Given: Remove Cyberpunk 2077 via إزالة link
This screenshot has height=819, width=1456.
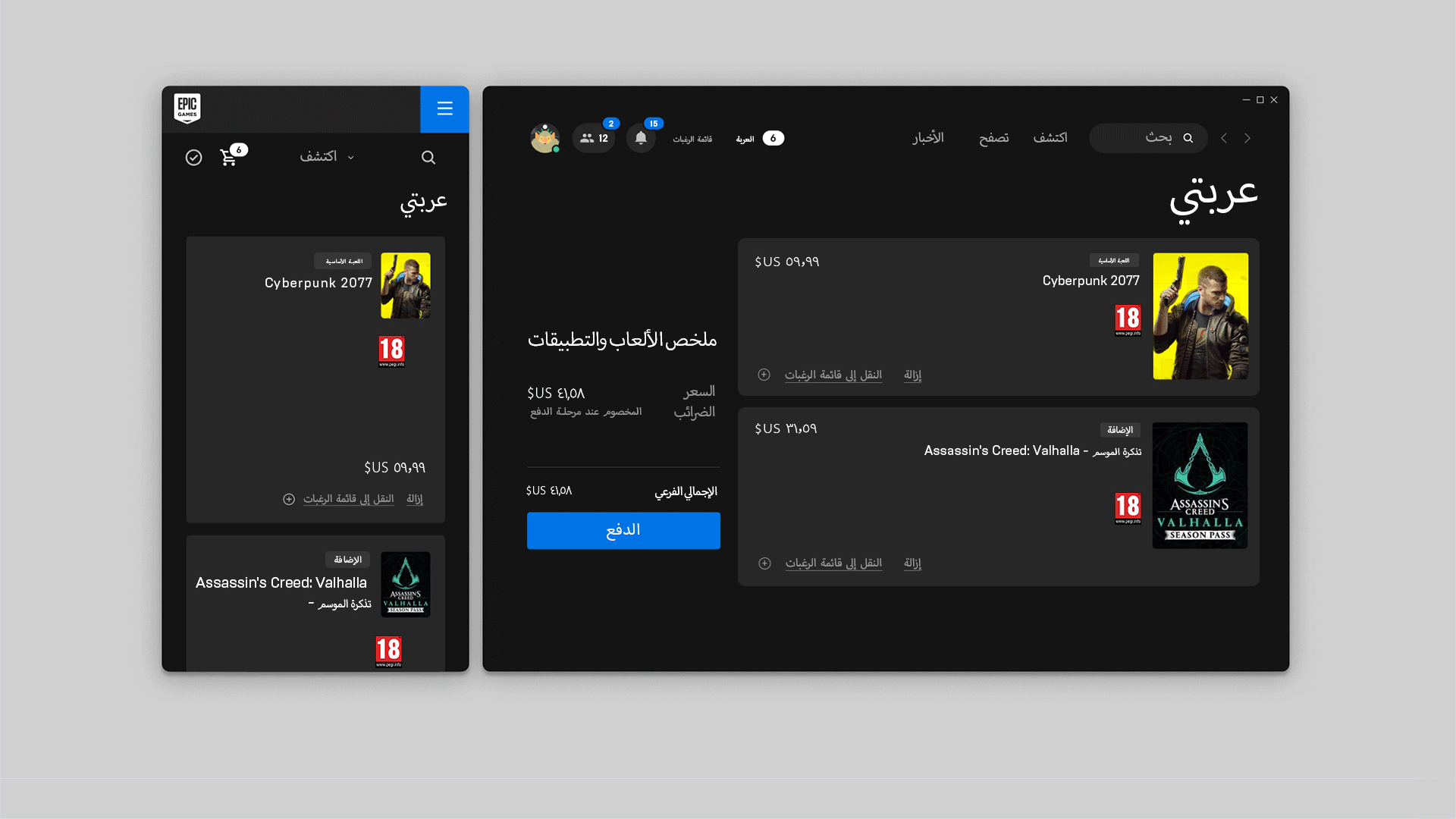Looking at the screenshot, I should [x=912, y=375].
